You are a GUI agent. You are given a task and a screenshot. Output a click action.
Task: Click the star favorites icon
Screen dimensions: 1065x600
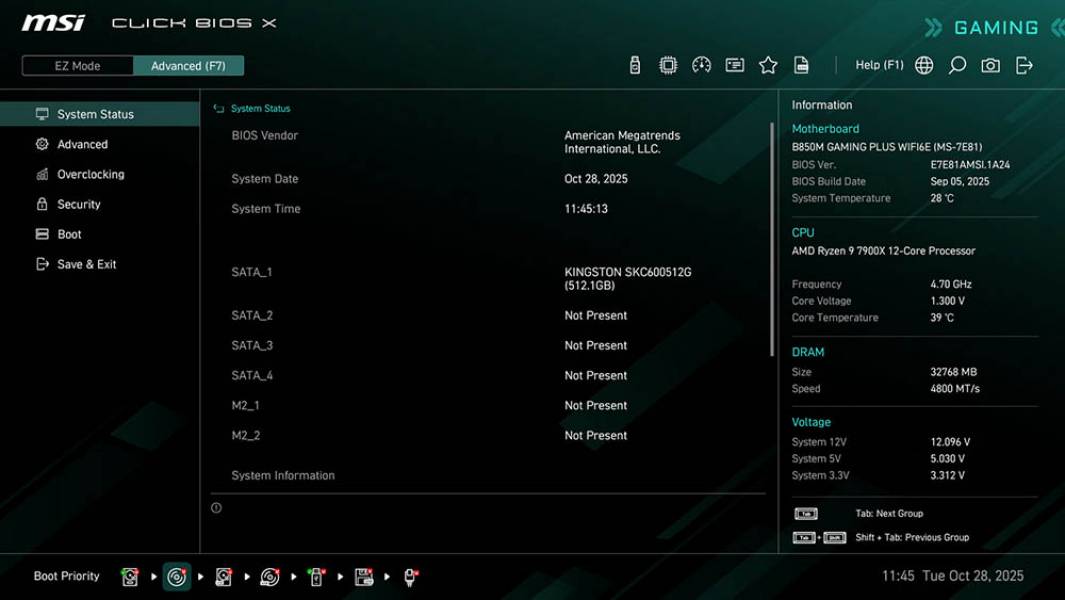click(768, 64)
